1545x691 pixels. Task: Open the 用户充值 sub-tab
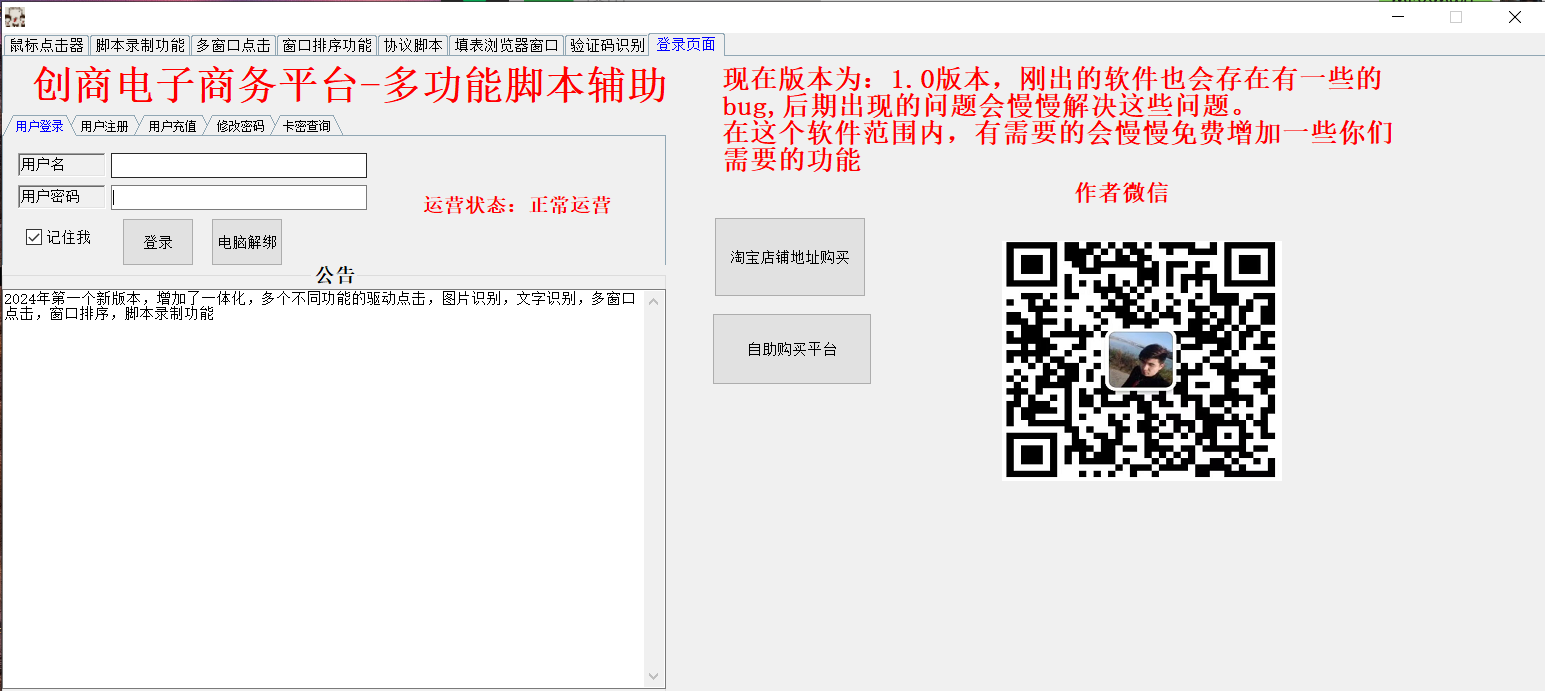(172, 126)
